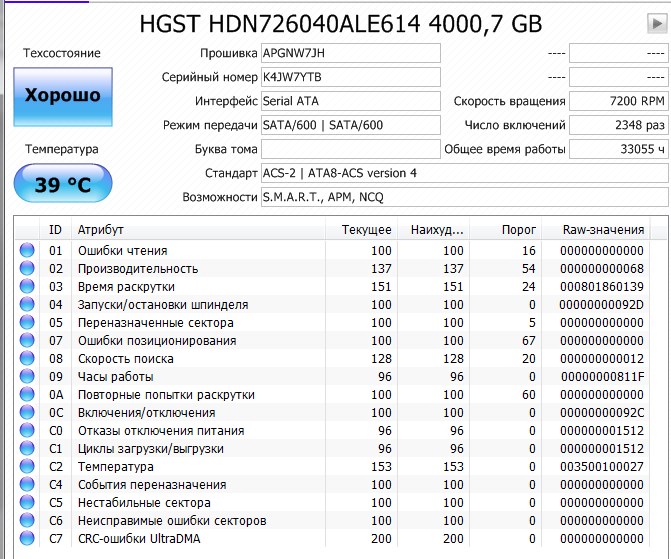Click status icon for События переназначения
671x559 pixels.
pyautogui.click(x=27, y=484)
